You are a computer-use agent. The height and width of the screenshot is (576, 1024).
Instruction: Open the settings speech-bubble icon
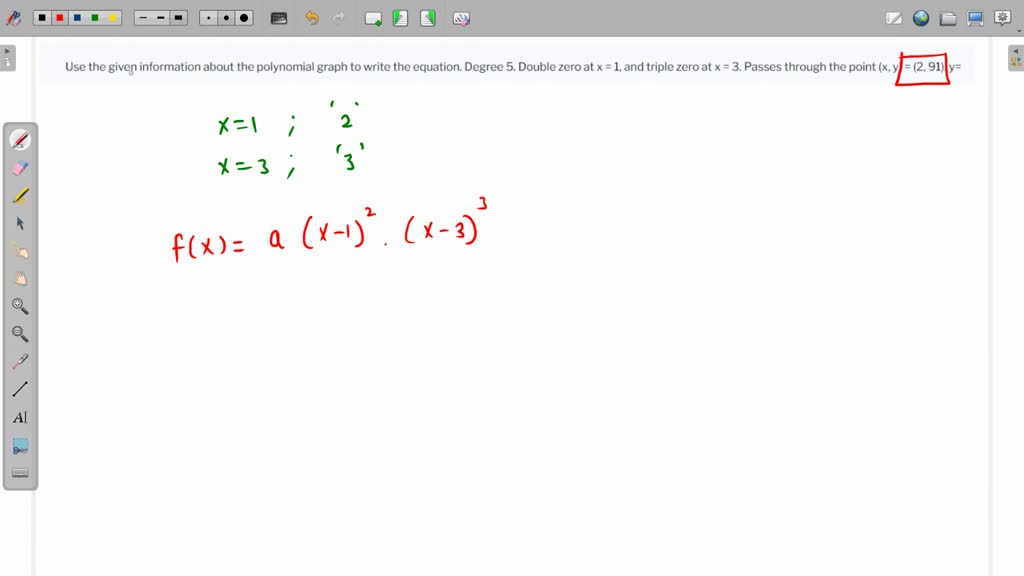pos(1001,17)
